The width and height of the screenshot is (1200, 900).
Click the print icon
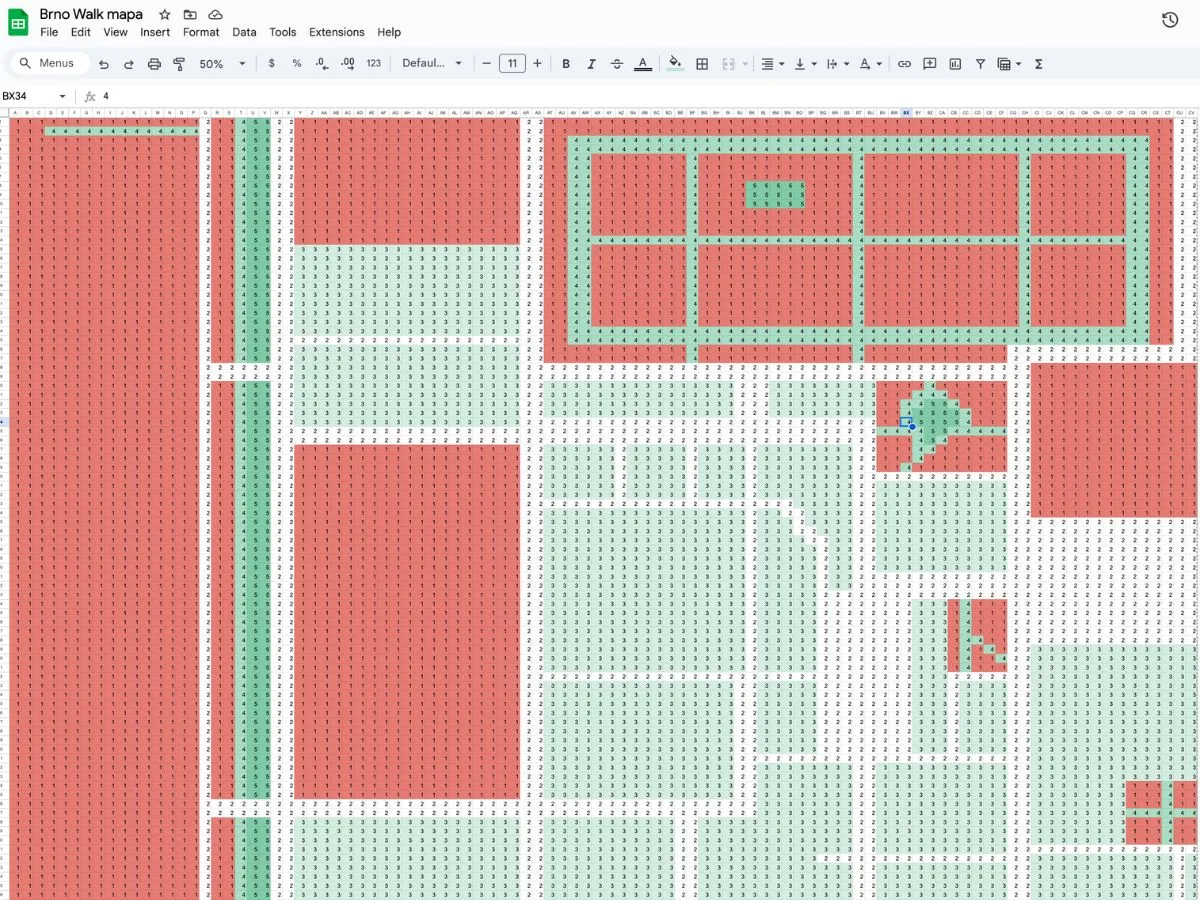pos(154,64)
